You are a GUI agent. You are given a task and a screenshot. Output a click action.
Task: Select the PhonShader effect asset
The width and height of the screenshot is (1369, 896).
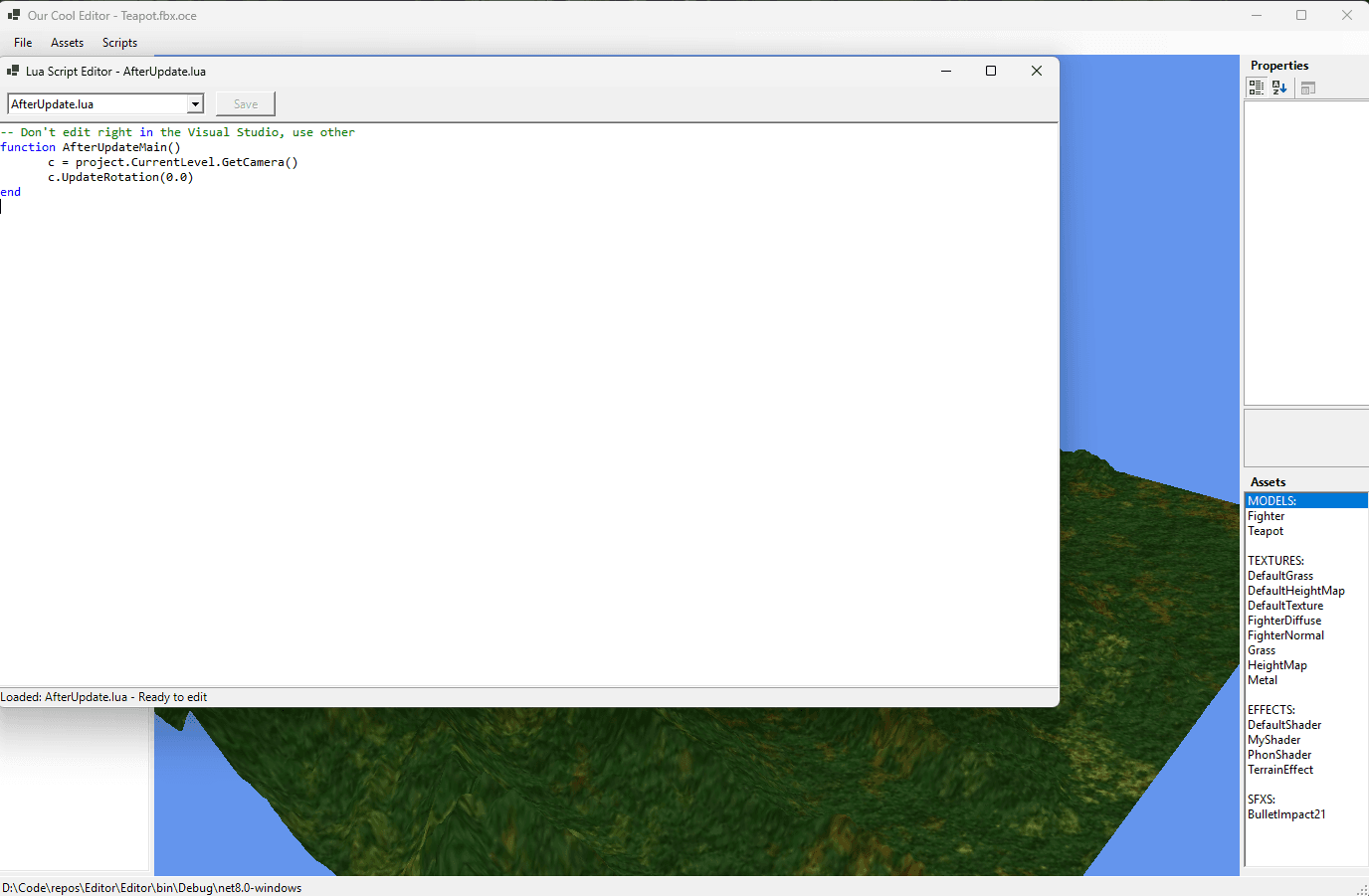click(1279, 754)
